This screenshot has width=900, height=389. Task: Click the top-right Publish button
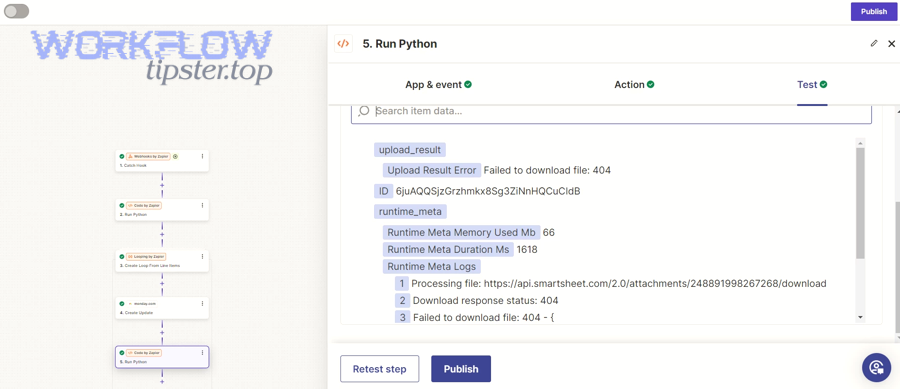(874, 11)
